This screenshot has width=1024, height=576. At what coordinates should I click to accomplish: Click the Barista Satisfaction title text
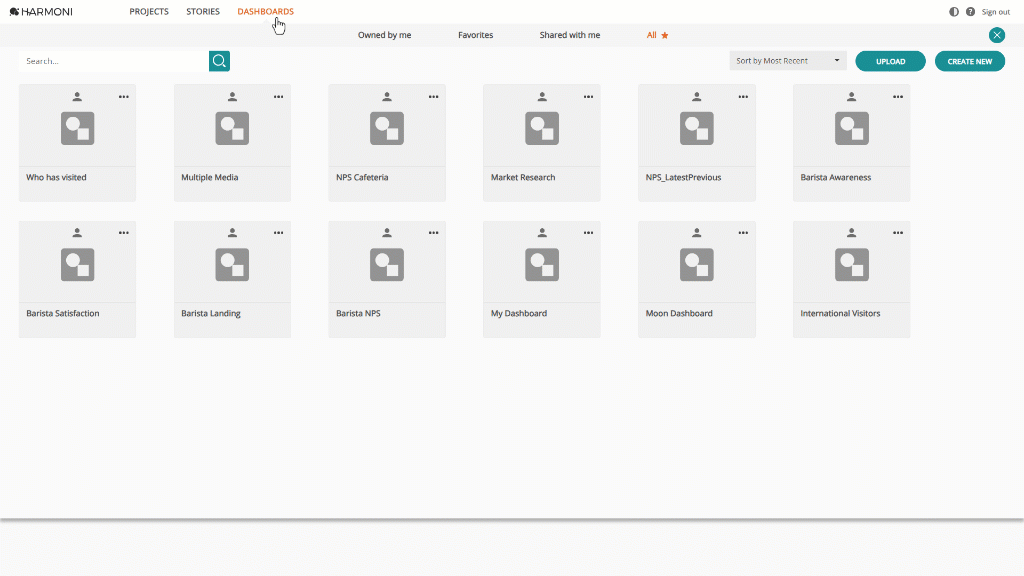pos(63,313)
